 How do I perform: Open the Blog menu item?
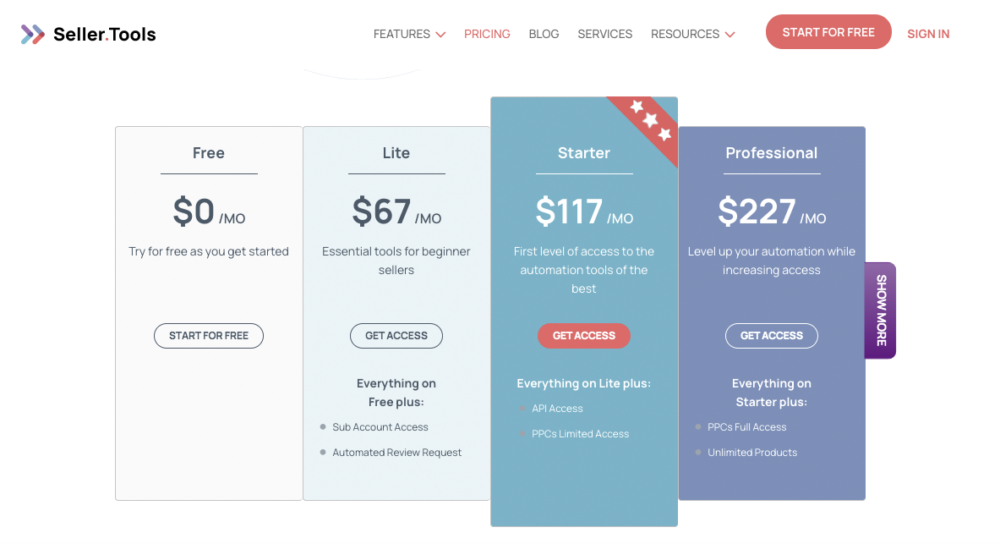tap(543, 34)
